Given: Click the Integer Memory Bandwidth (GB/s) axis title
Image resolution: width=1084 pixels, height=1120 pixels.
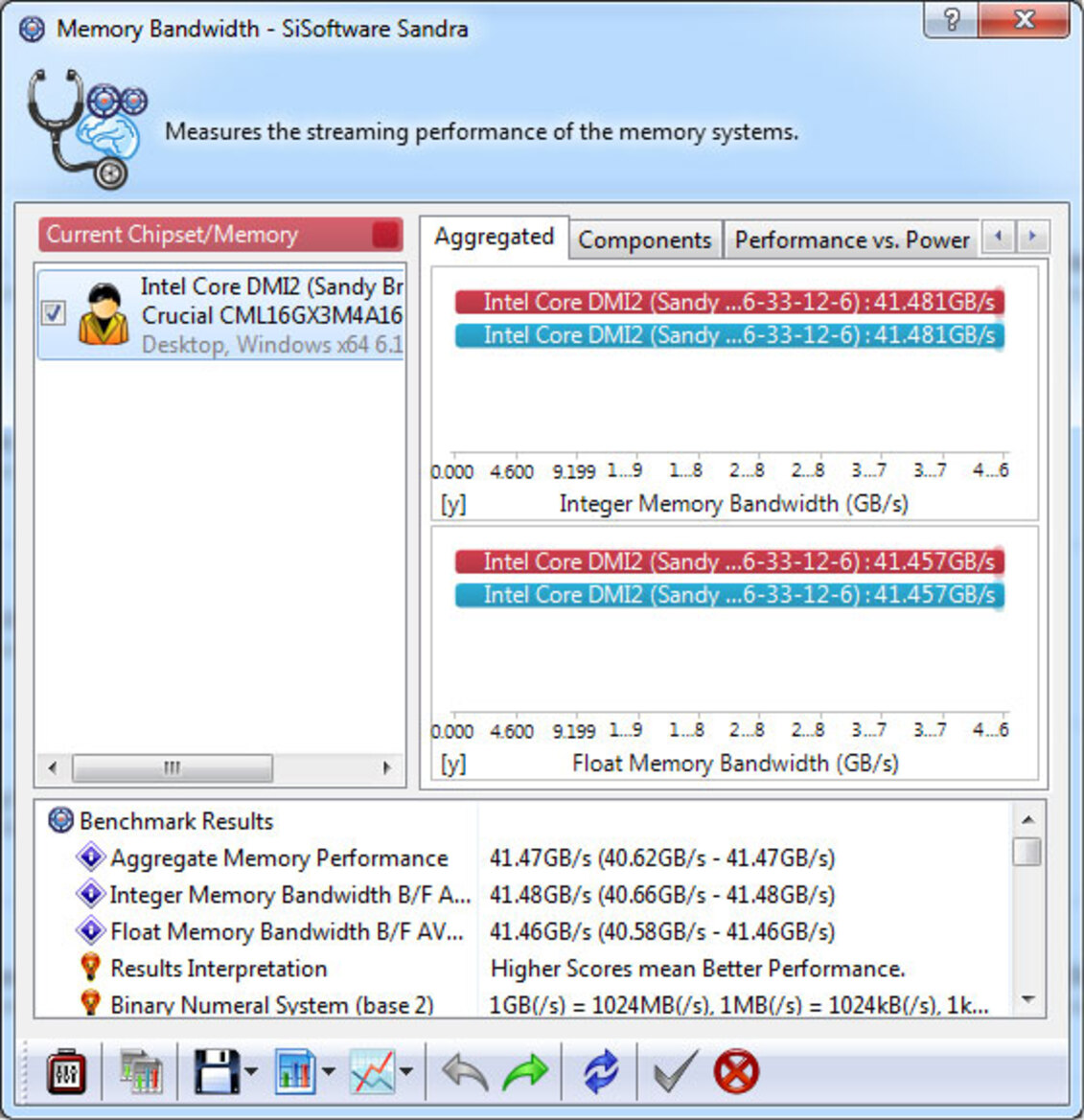Looking at the screenshot, I should pyautogui.click(x=734, y=504).
